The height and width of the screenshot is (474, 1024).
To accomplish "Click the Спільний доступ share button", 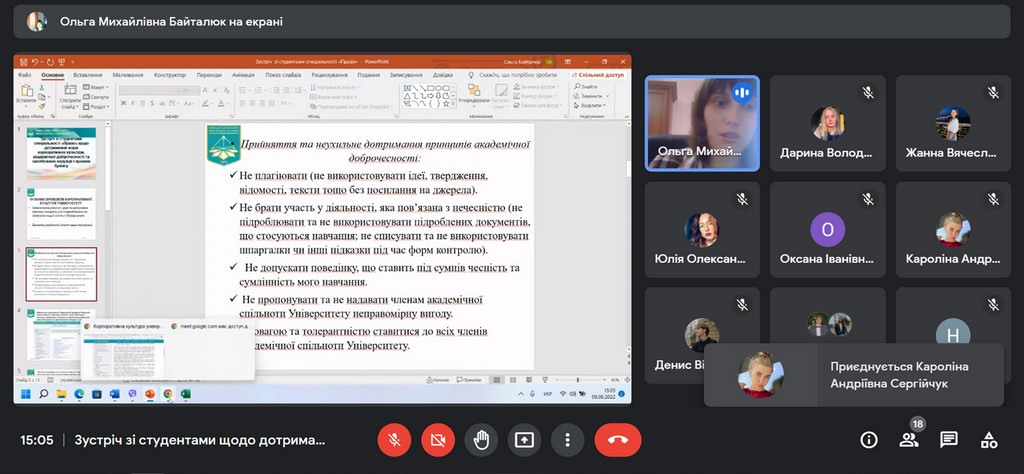I will (599, 75).
